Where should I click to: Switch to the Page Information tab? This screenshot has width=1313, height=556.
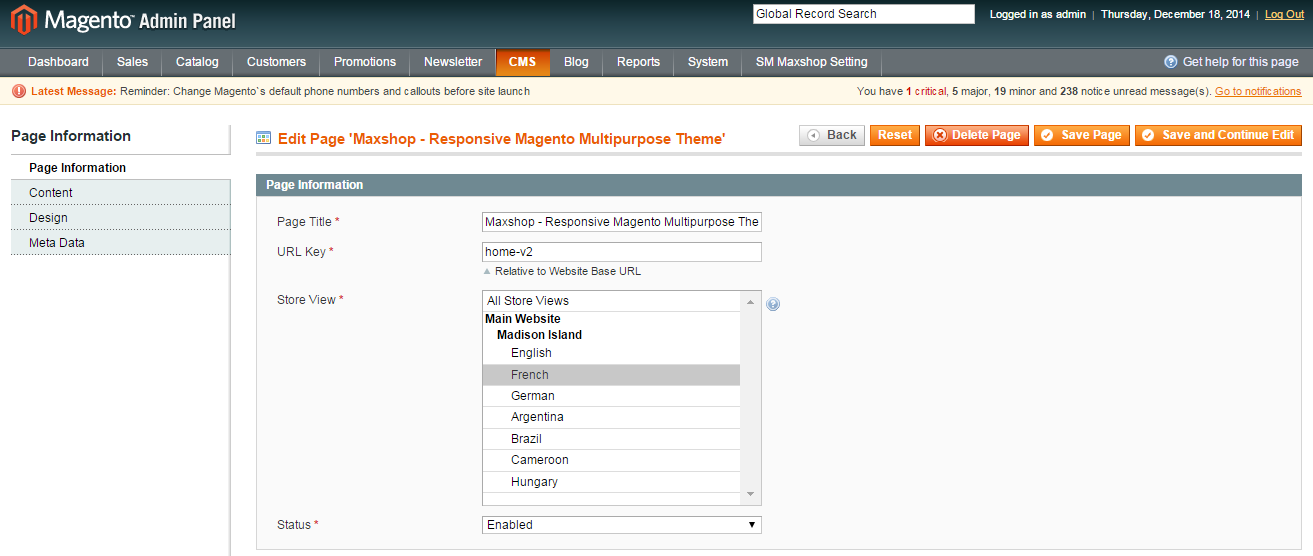[121, 168]
